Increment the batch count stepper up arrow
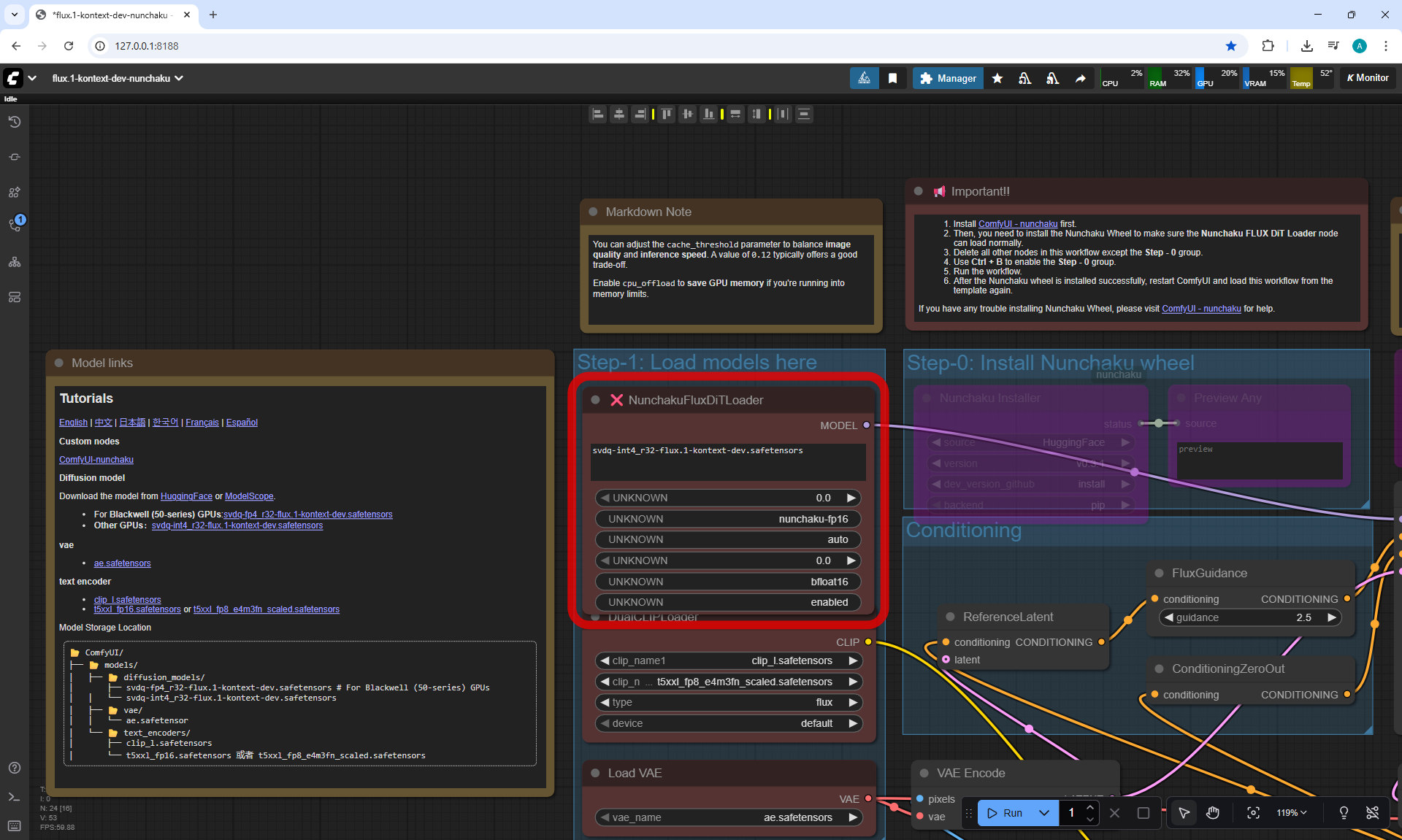1402x840 pixels. [x=1089, y=807]
